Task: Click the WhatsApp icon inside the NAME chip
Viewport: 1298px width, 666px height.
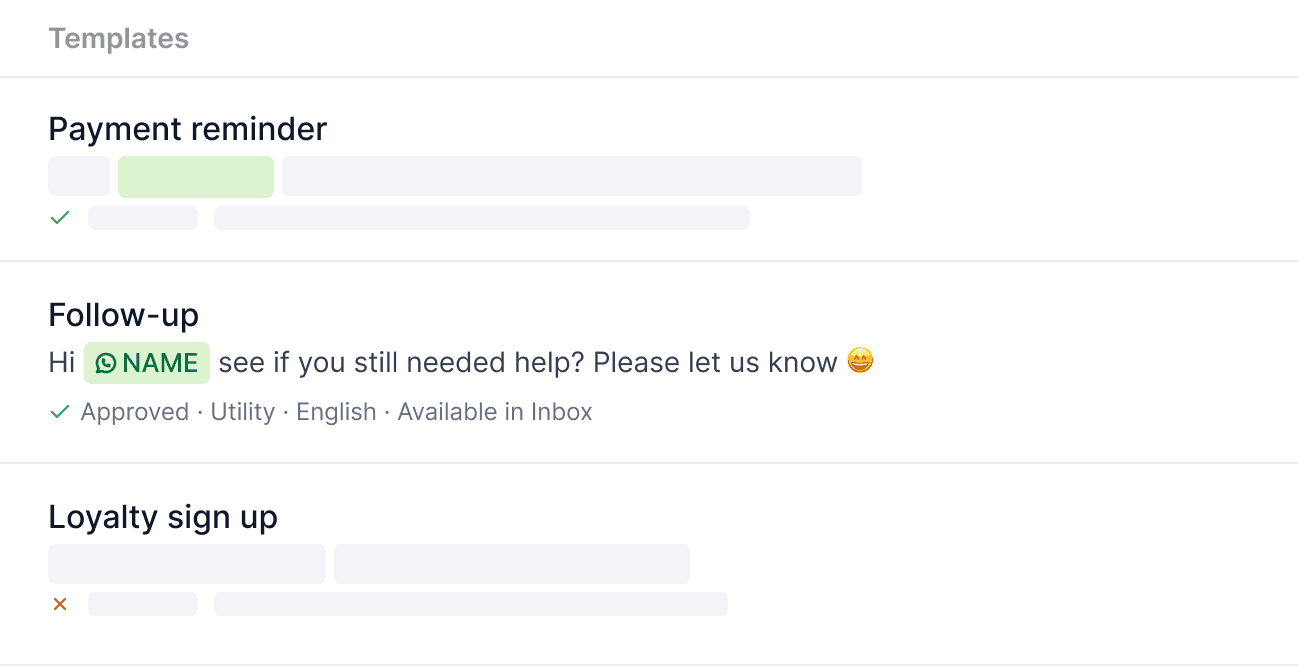Action: (x=105, y=363)
